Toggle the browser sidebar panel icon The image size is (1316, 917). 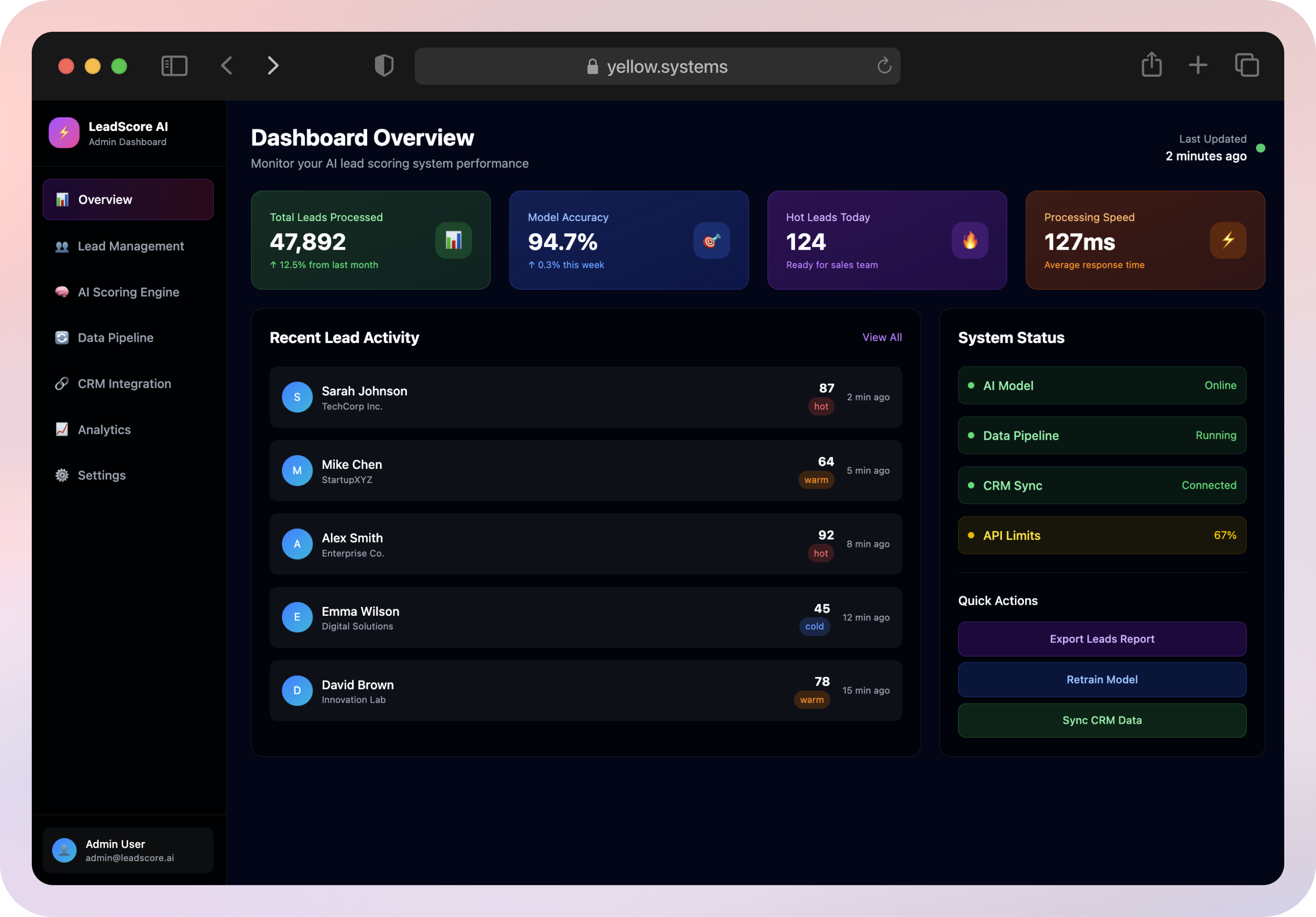click(x=174, y=66)
